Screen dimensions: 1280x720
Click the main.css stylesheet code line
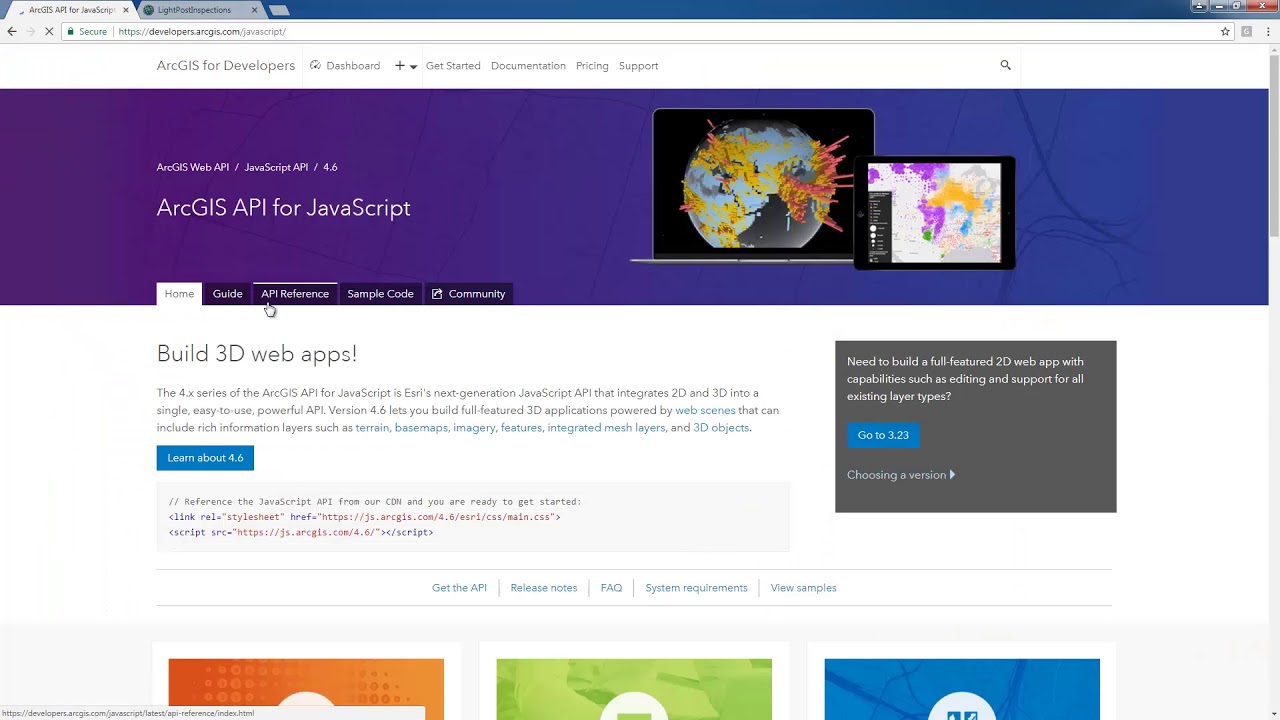click(x=365, y=517)
